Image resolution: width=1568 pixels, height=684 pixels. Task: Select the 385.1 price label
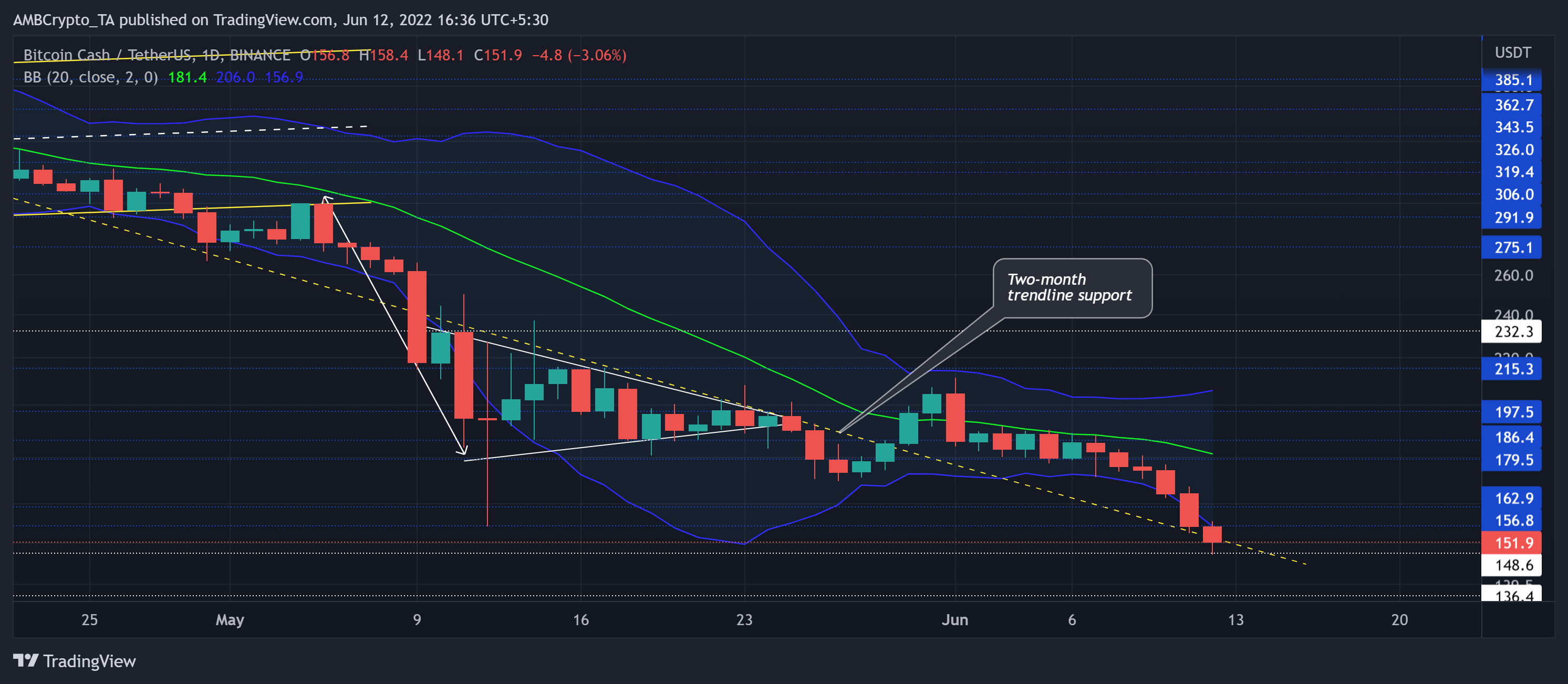(1511, 80)
